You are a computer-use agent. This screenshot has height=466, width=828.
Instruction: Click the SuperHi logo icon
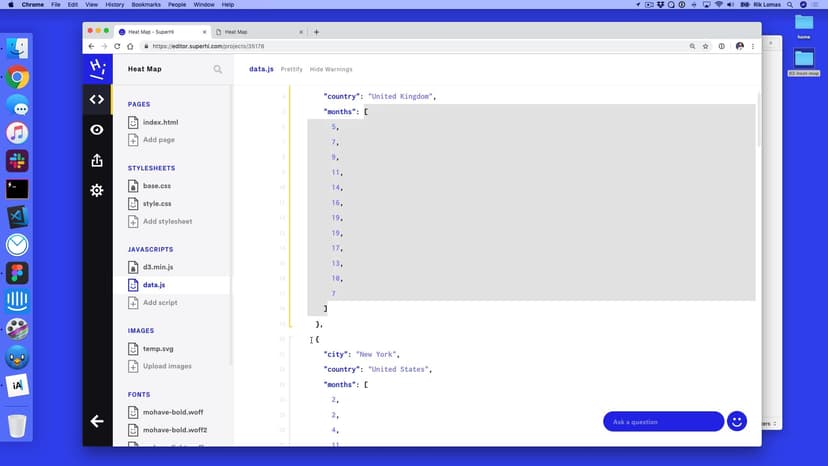[x=97, y=68]
